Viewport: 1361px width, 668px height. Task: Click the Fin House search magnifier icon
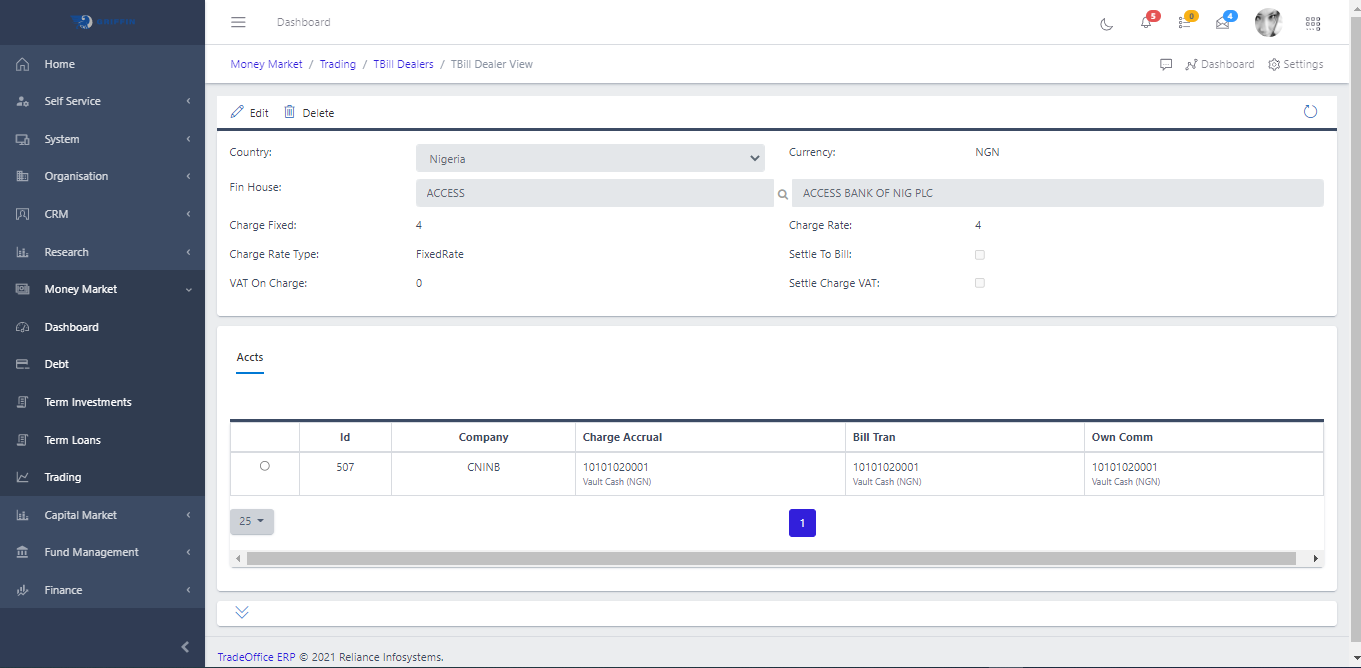tap(783, 194)
